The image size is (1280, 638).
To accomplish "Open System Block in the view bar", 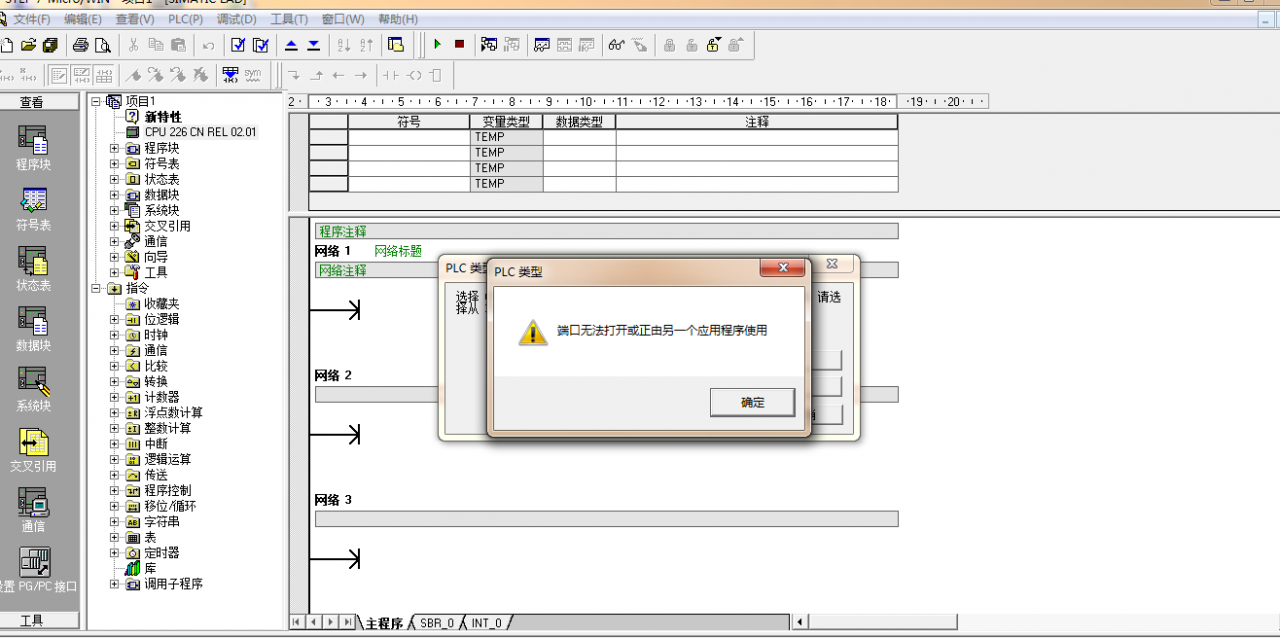I will 33,389.
